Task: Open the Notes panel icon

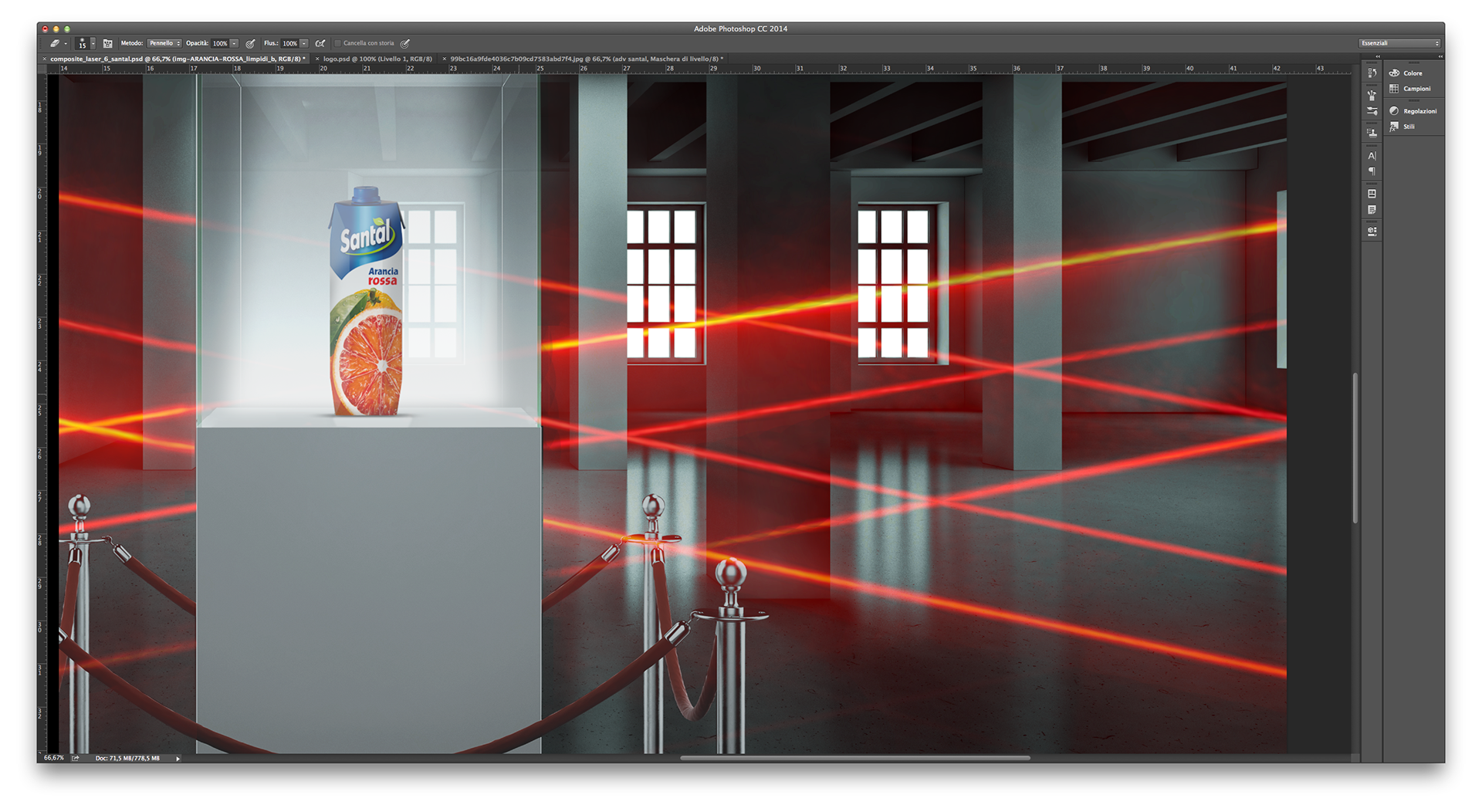Action: pos(1372,210)
